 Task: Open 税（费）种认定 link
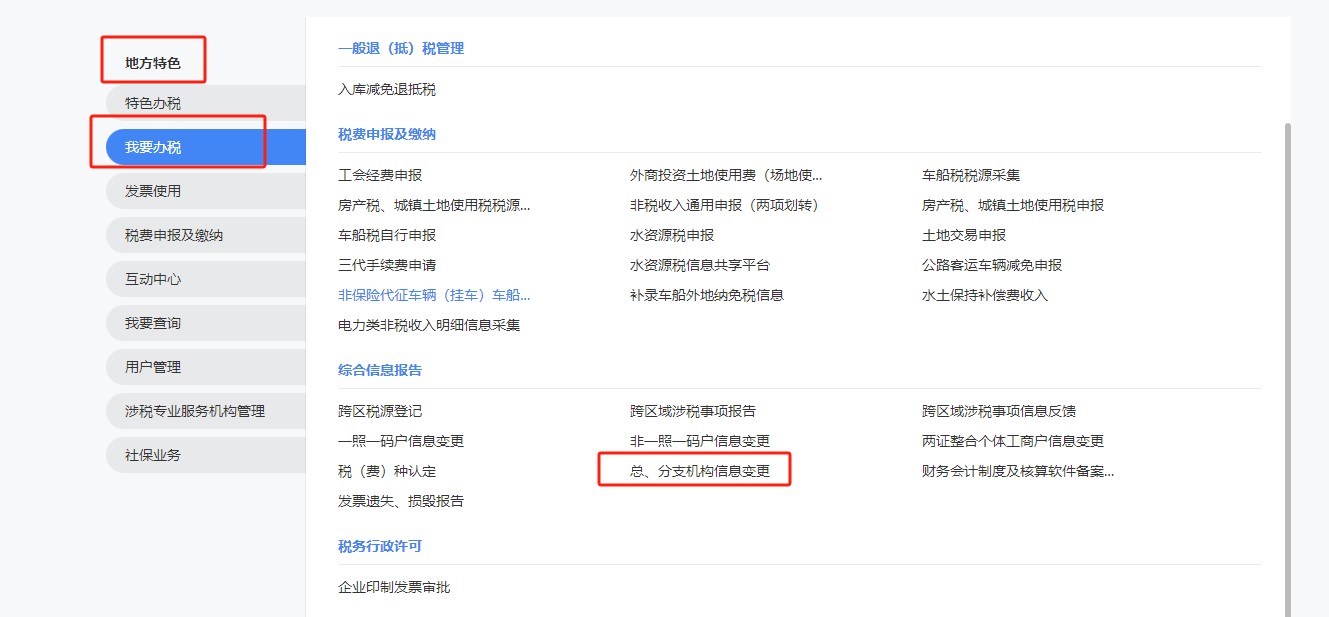point(387,471)
